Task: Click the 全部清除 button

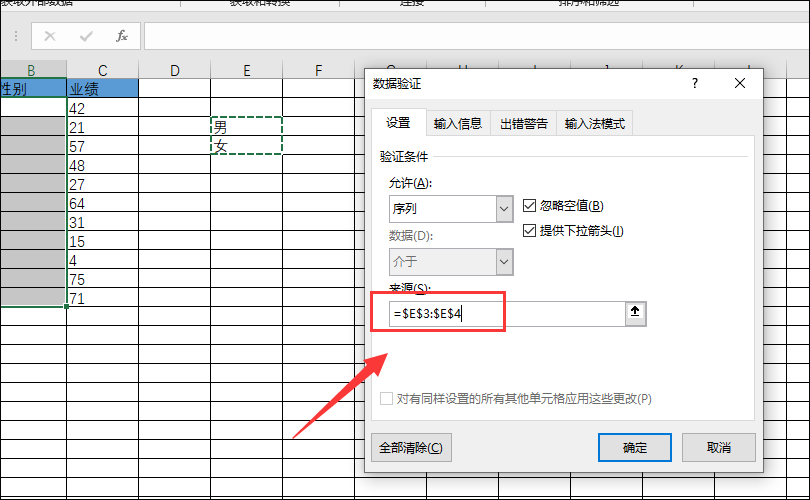Action: tap(411, 447)
